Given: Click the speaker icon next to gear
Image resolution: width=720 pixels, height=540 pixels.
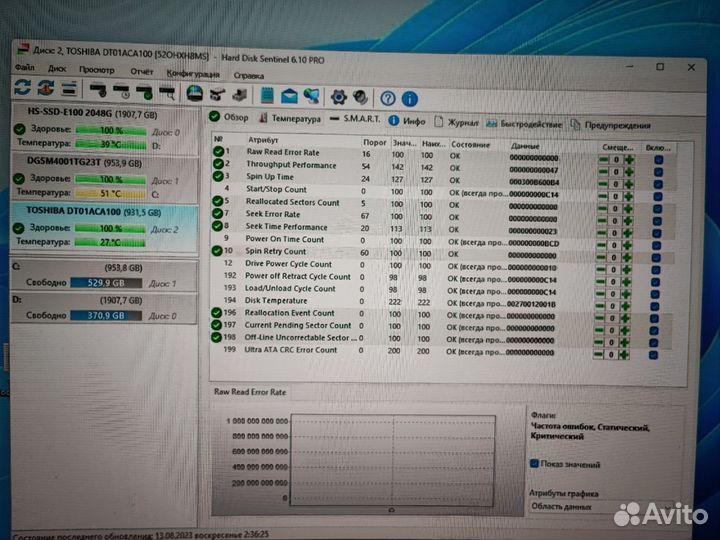Looking at the screenshot, I should pos(361,97).
